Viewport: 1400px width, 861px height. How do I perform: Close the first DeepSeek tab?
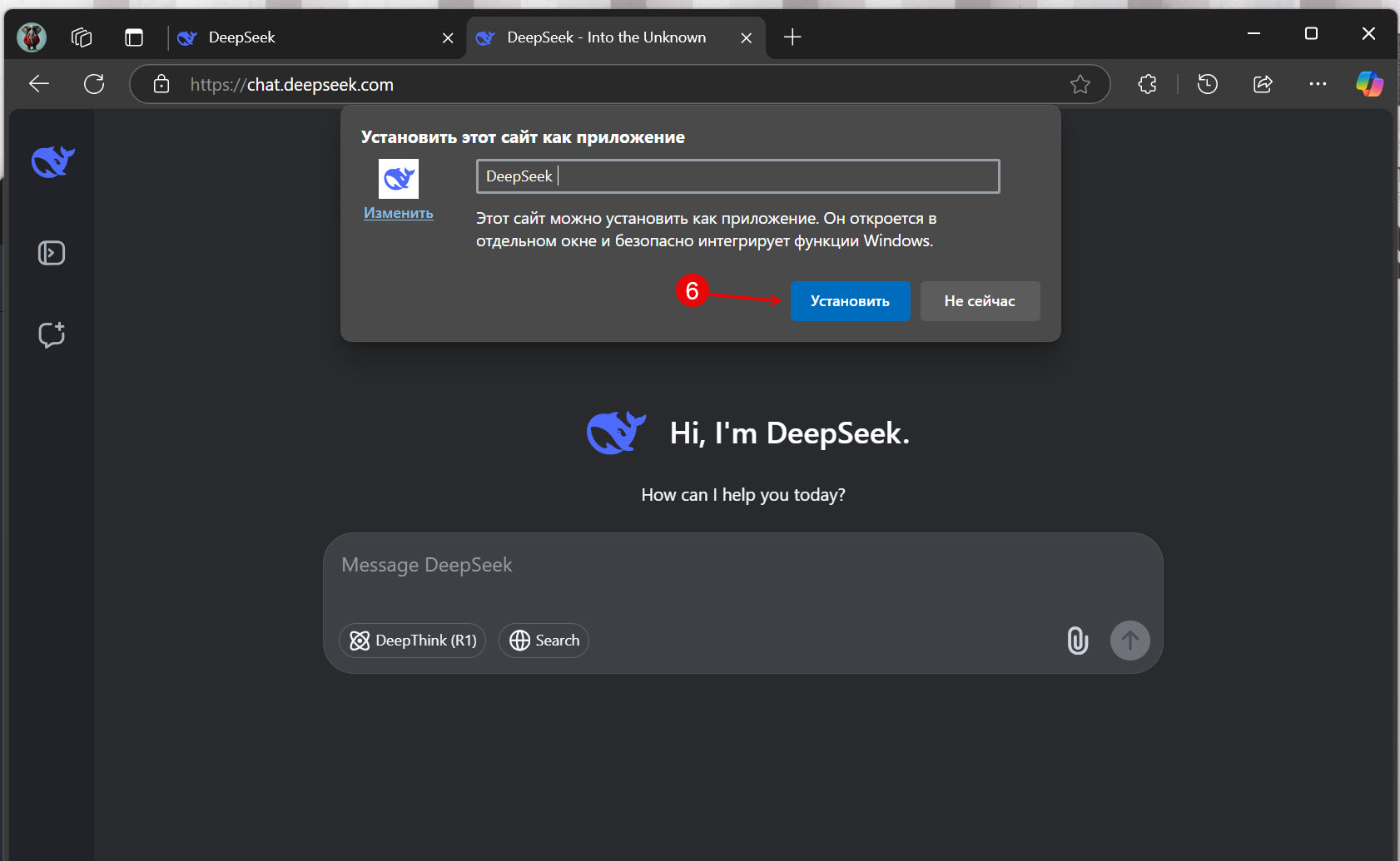coord(448,37)
